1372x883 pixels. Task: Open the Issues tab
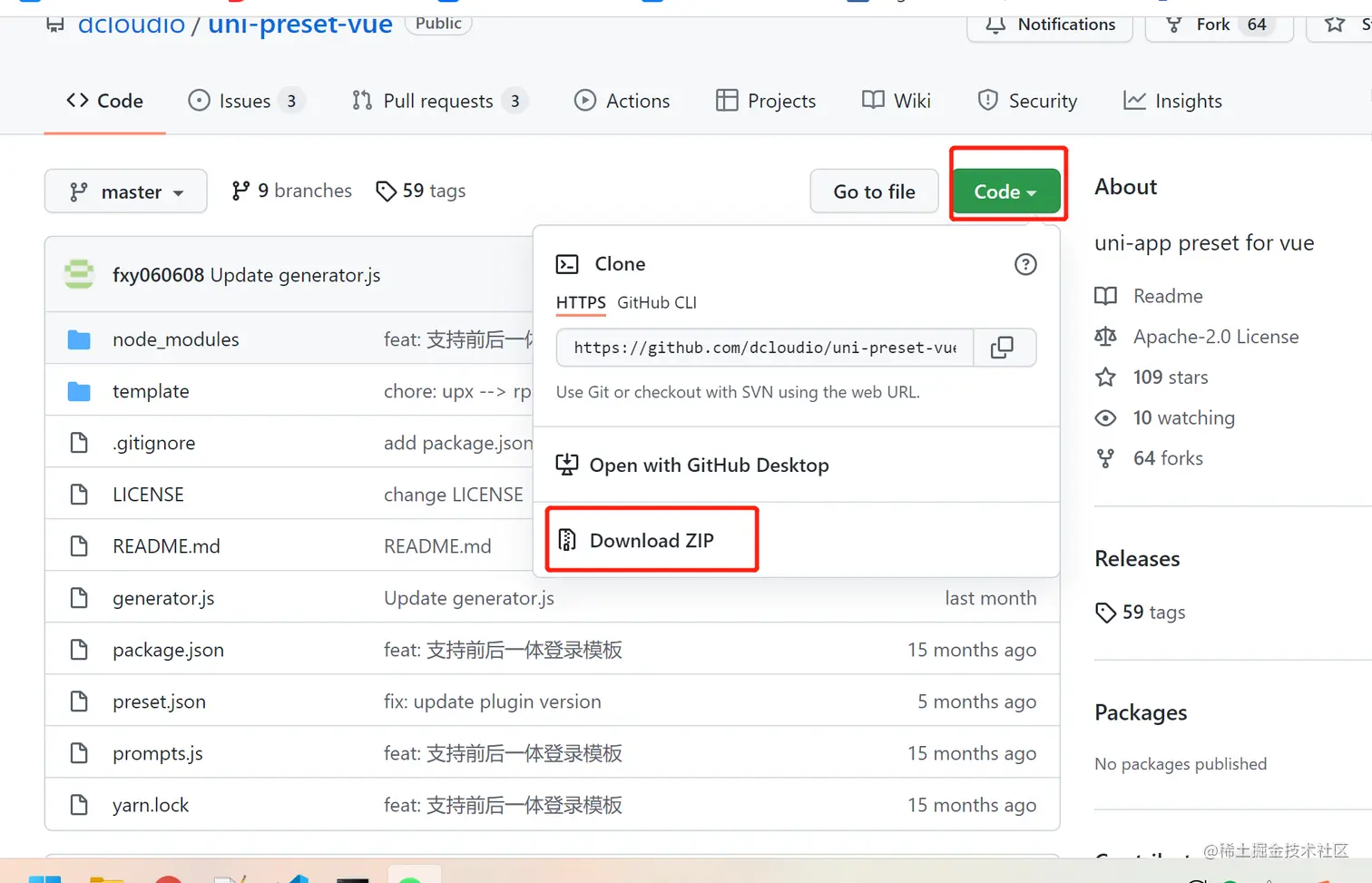click(x=245, y=101)
